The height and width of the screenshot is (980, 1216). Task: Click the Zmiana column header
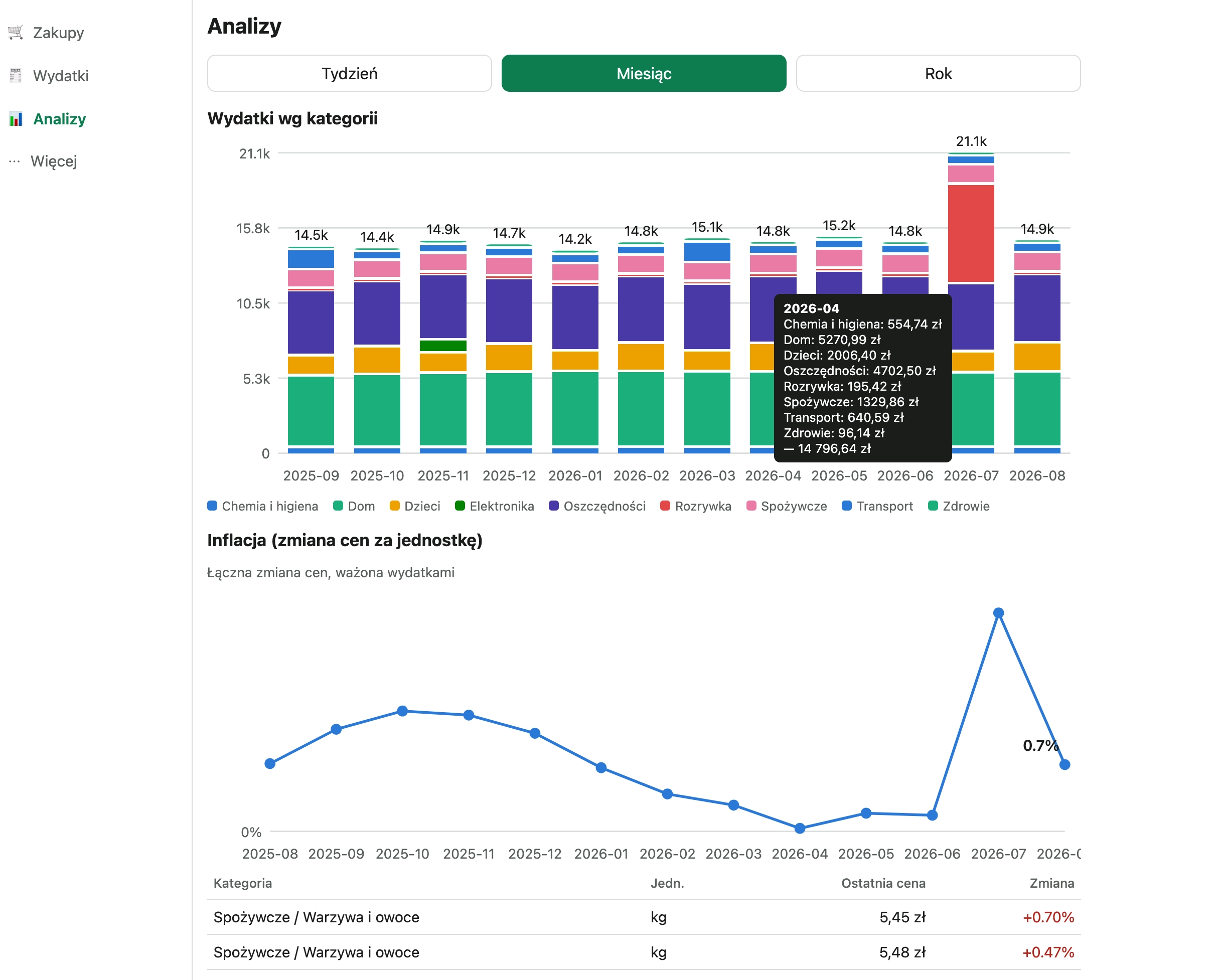point(1052,883)
